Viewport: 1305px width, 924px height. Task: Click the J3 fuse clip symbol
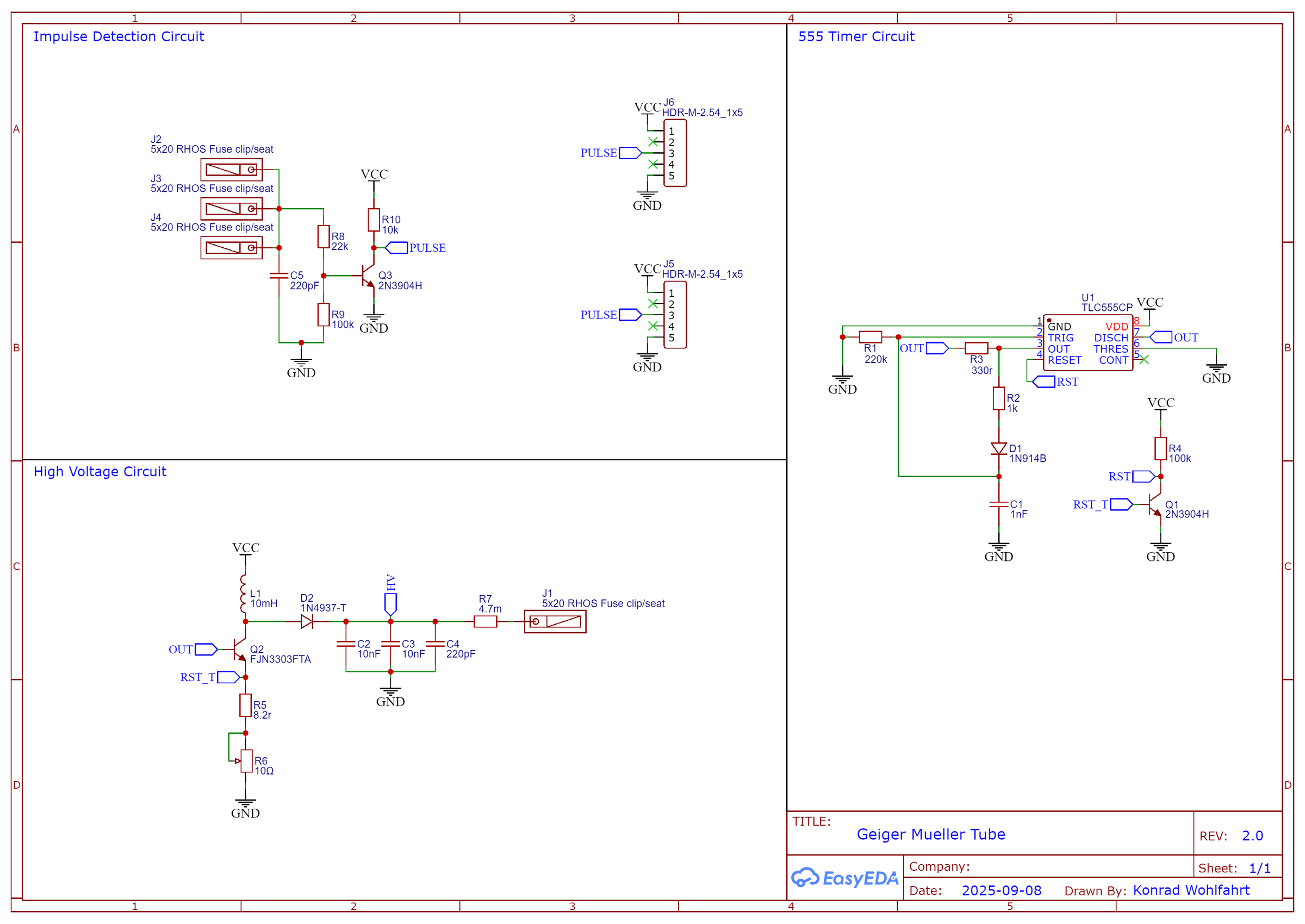(232, 209)
